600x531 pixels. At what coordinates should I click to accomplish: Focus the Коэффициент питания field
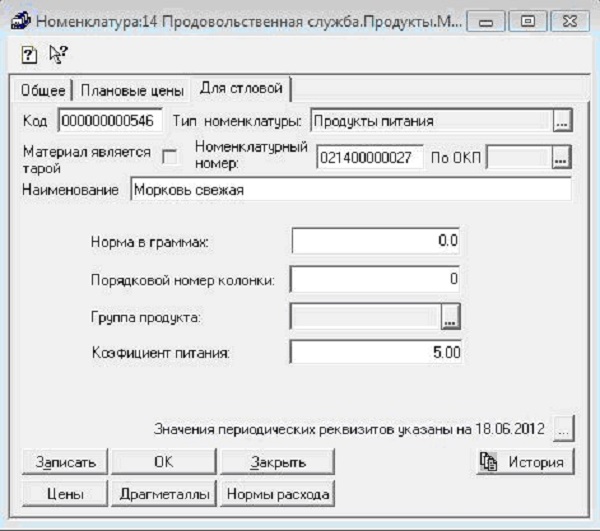(x=377, y=352)
